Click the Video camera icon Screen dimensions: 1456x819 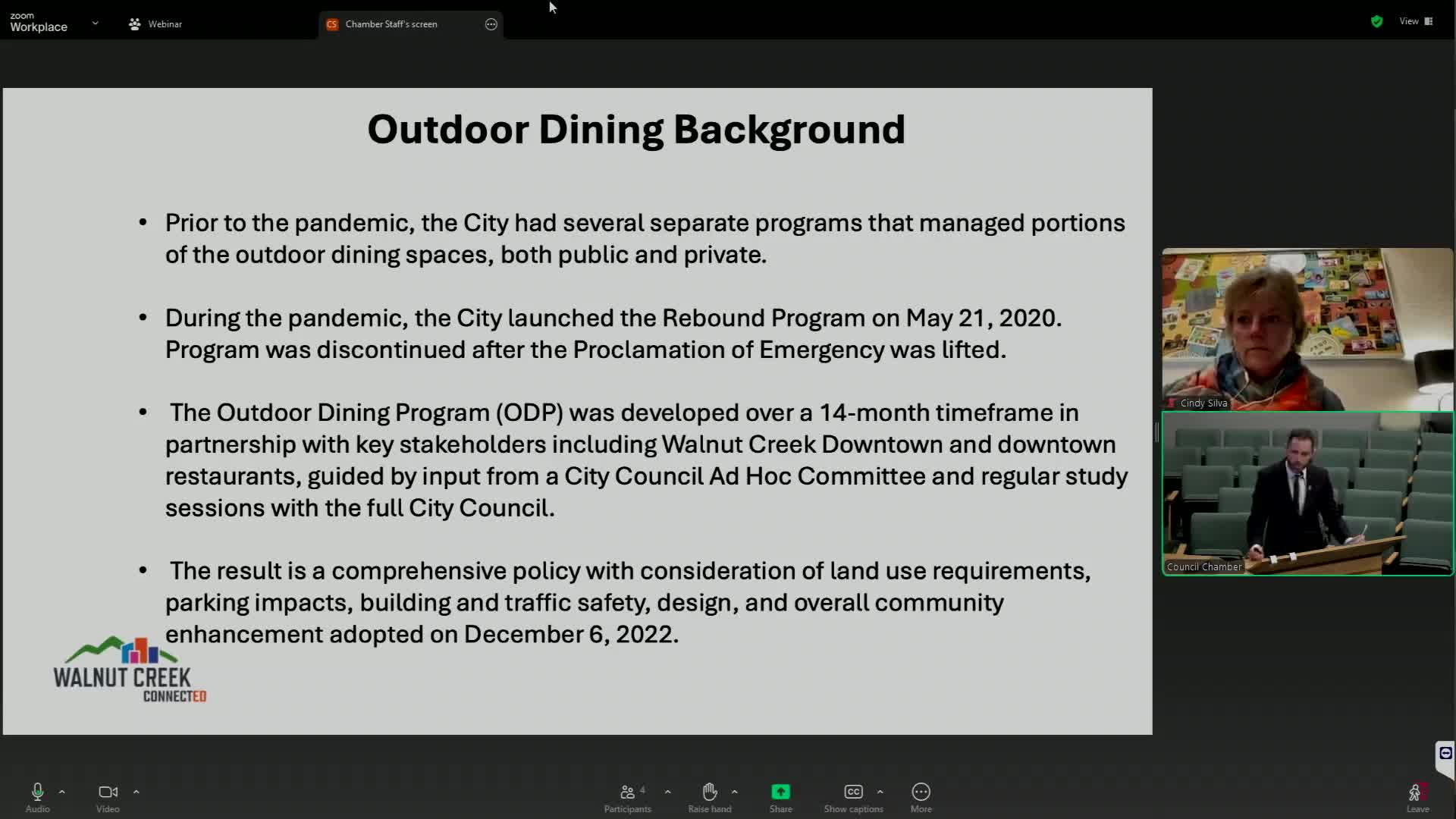108,792
